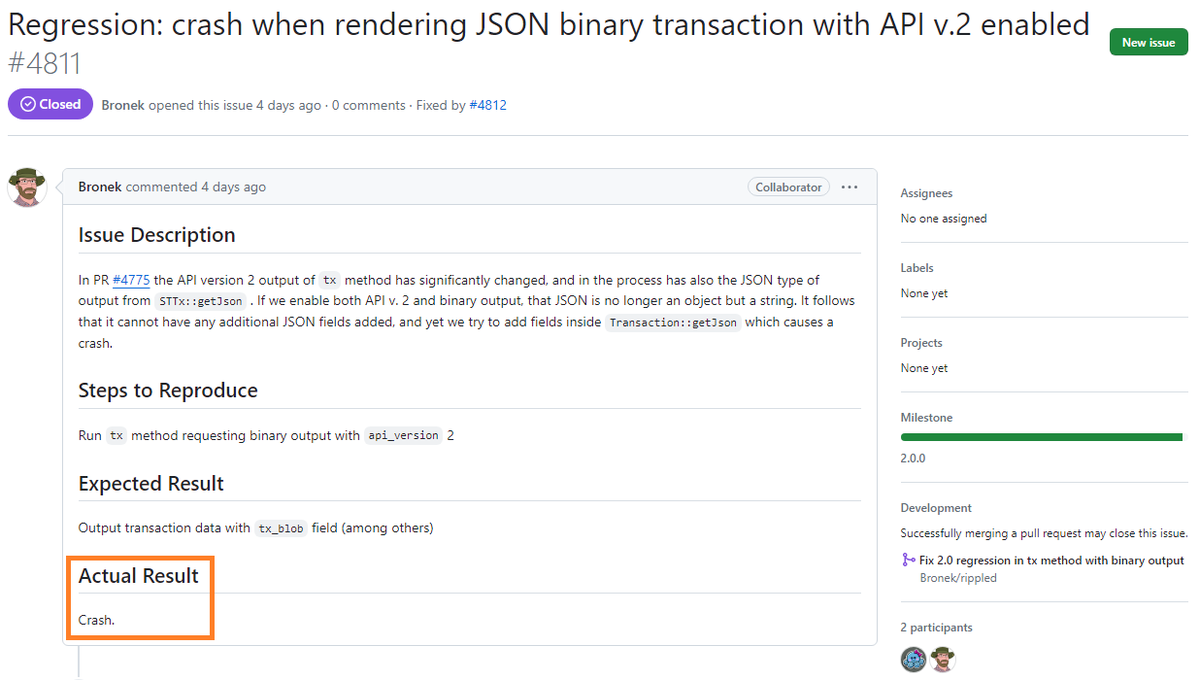Click the Bronek/rippled repository text

click(958, 577)
